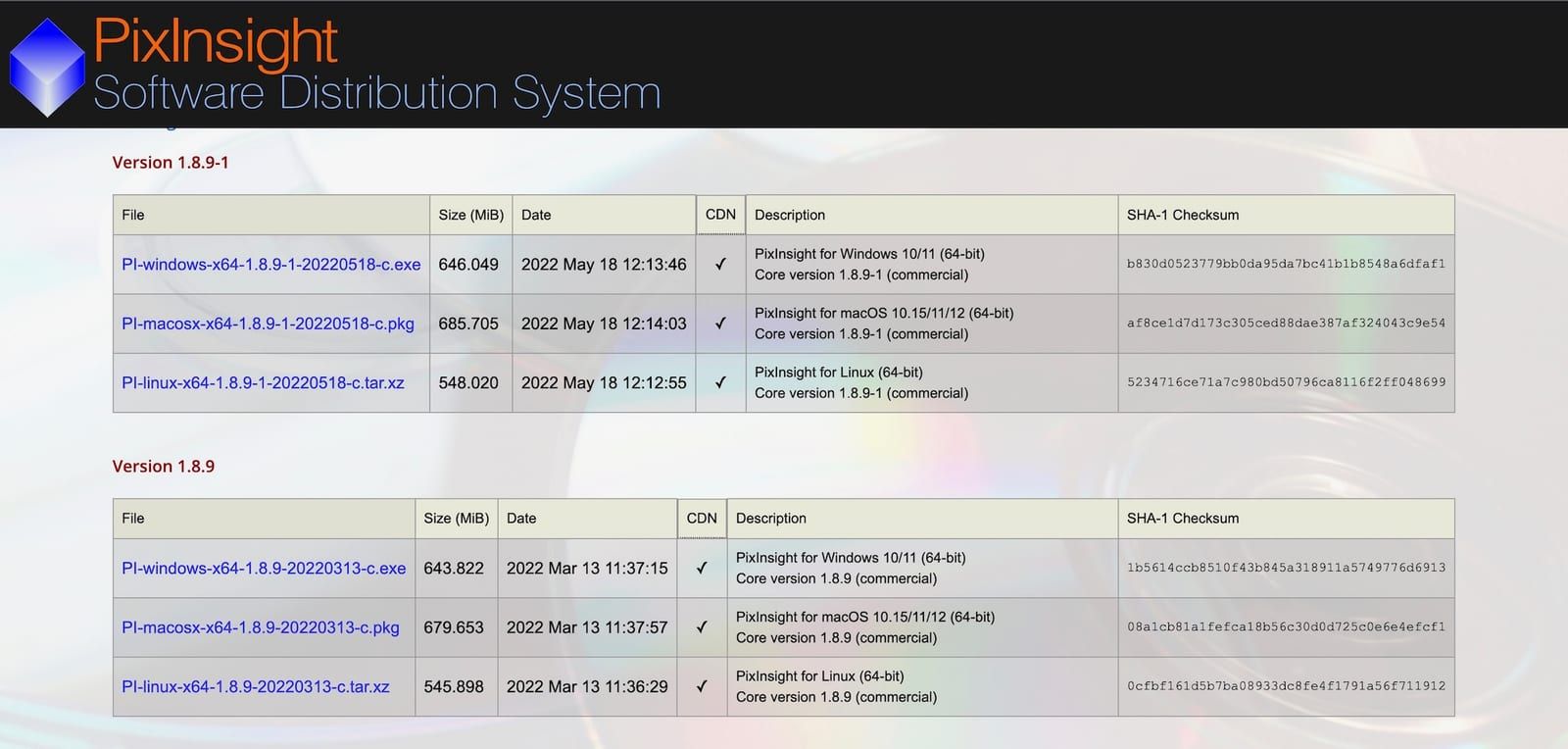Click date 2022 Mar 13 11:37:15
Image resolution: width=1568 pixels, height=749 pixels.
[x=587, y=569]
